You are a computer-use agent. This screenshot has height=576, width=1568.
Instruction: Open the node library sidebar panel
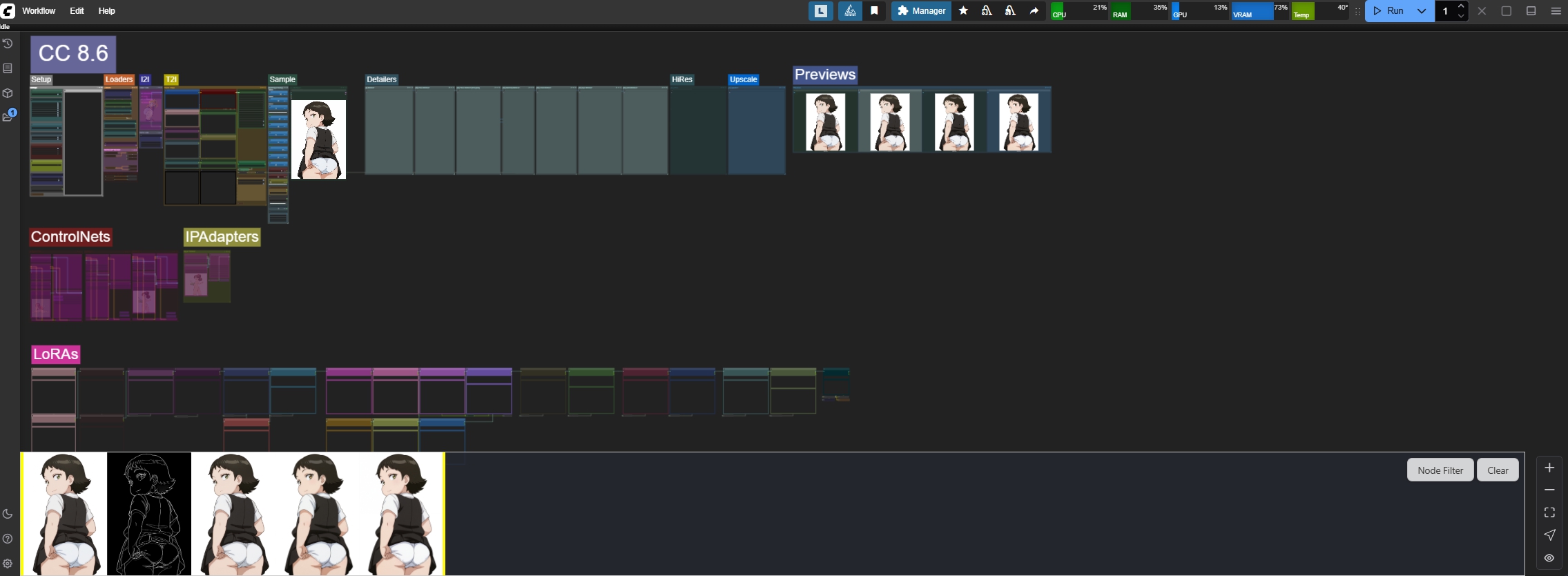coord(8,68)
